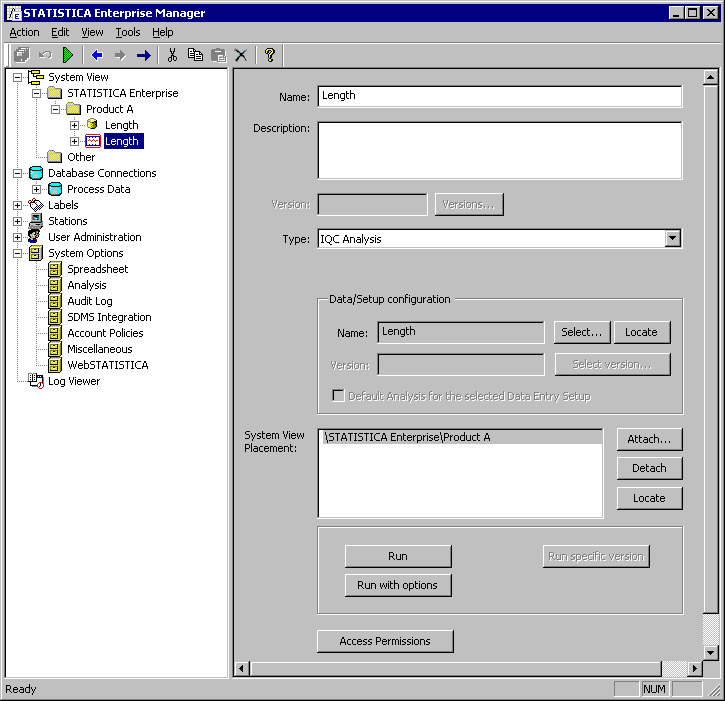Expand the Labels tree node
725x701 pixels.
(18, 205)
